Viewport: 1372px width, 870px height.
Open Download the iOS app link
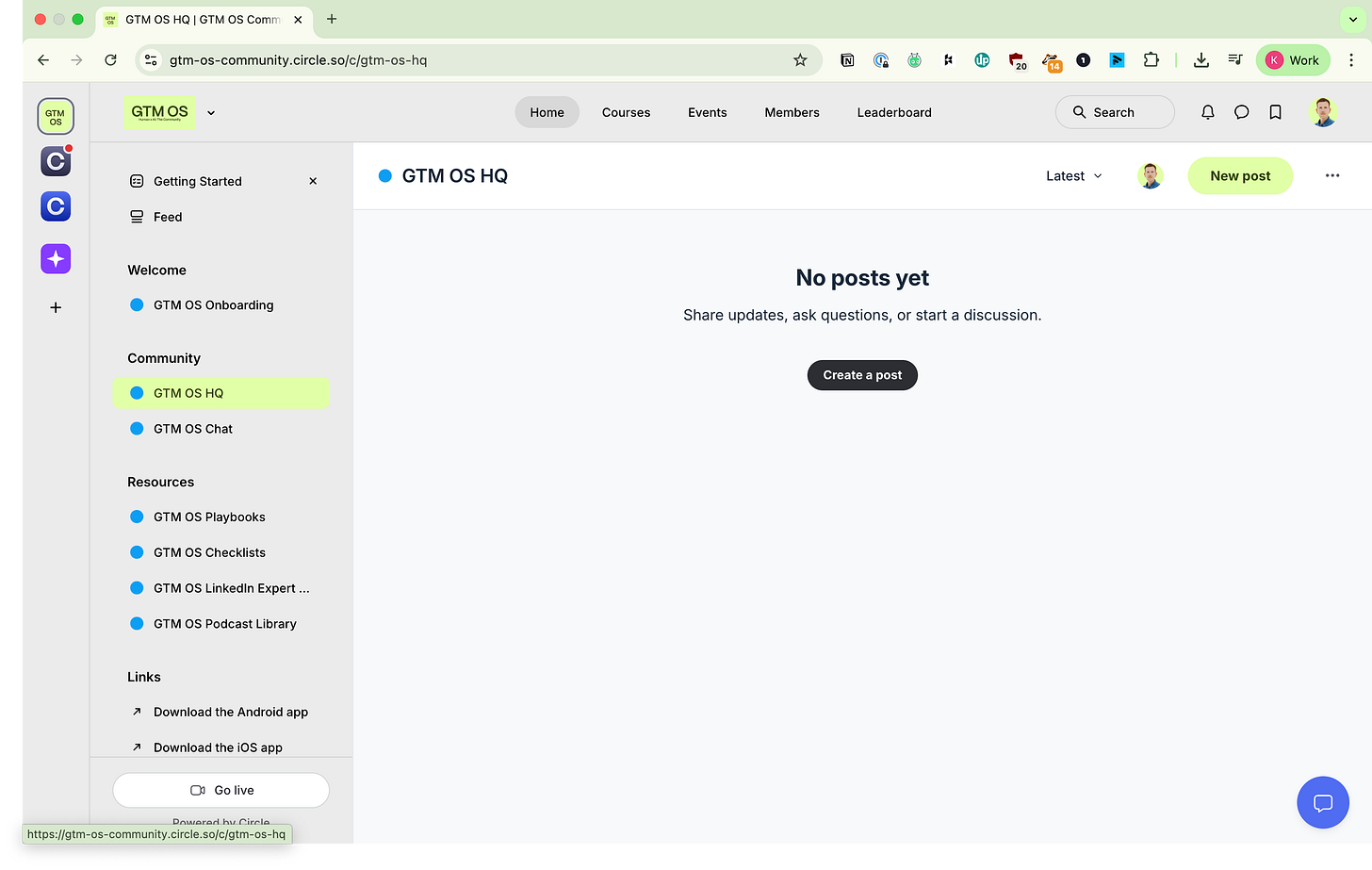pyautogui.click(x=221, y=747)
